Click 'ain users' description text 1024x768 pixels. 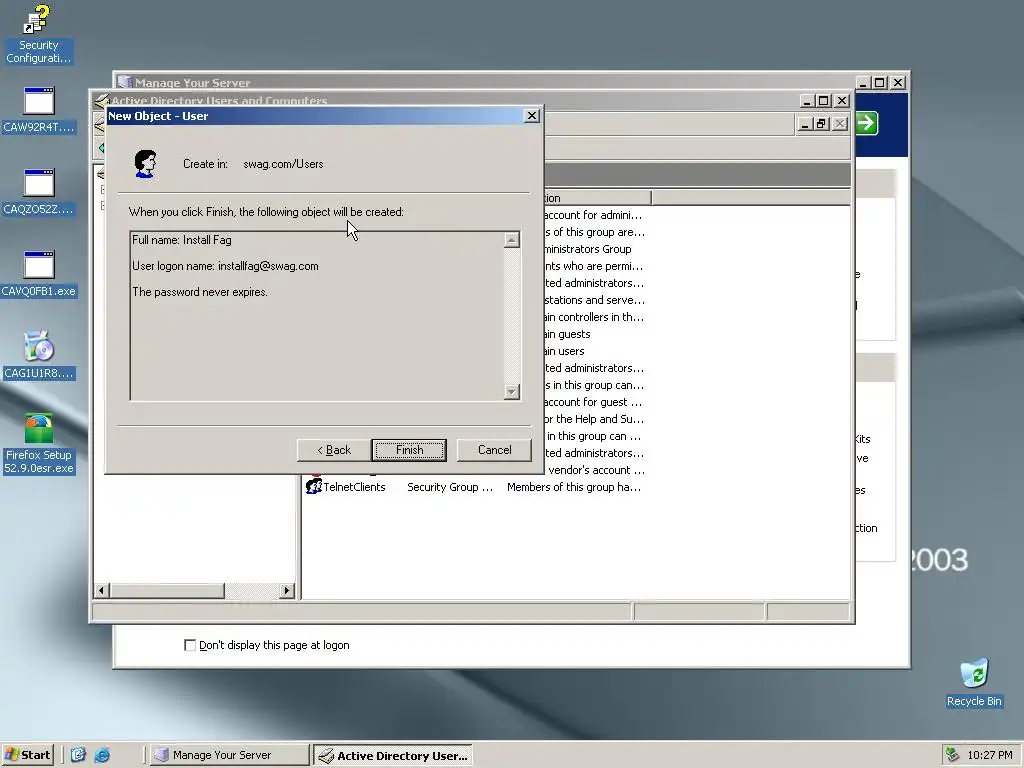tap(564, 351)
